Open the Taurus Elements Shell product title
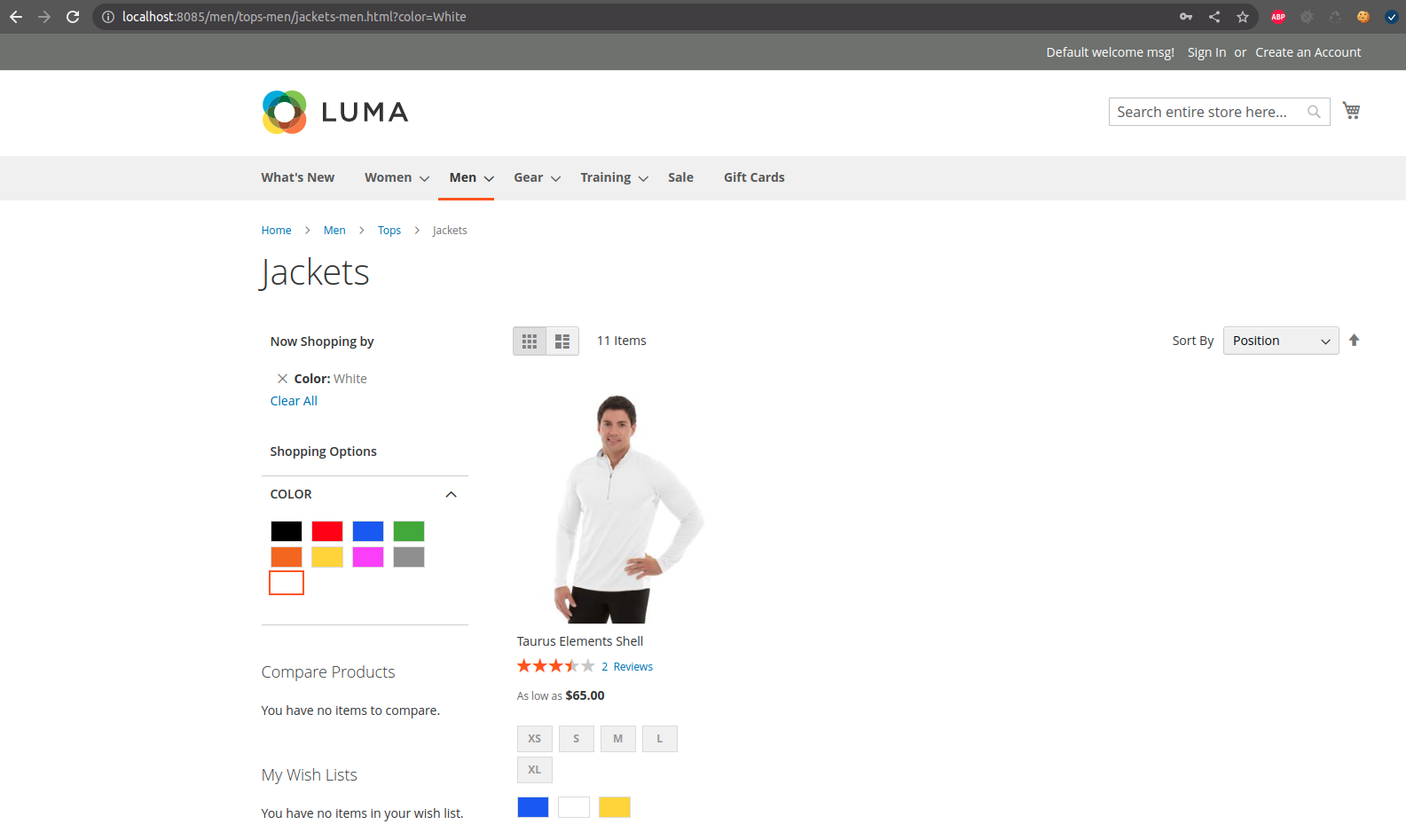Screen dimensions: 1406x840 [x=580, y=641]
